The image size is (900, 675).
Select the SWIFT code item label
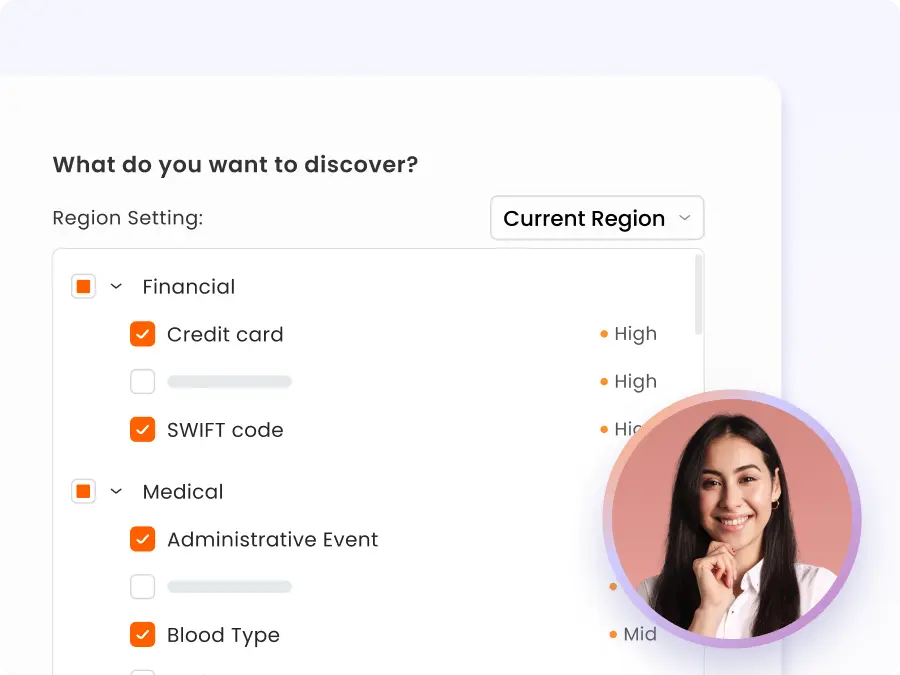(225, 430)
